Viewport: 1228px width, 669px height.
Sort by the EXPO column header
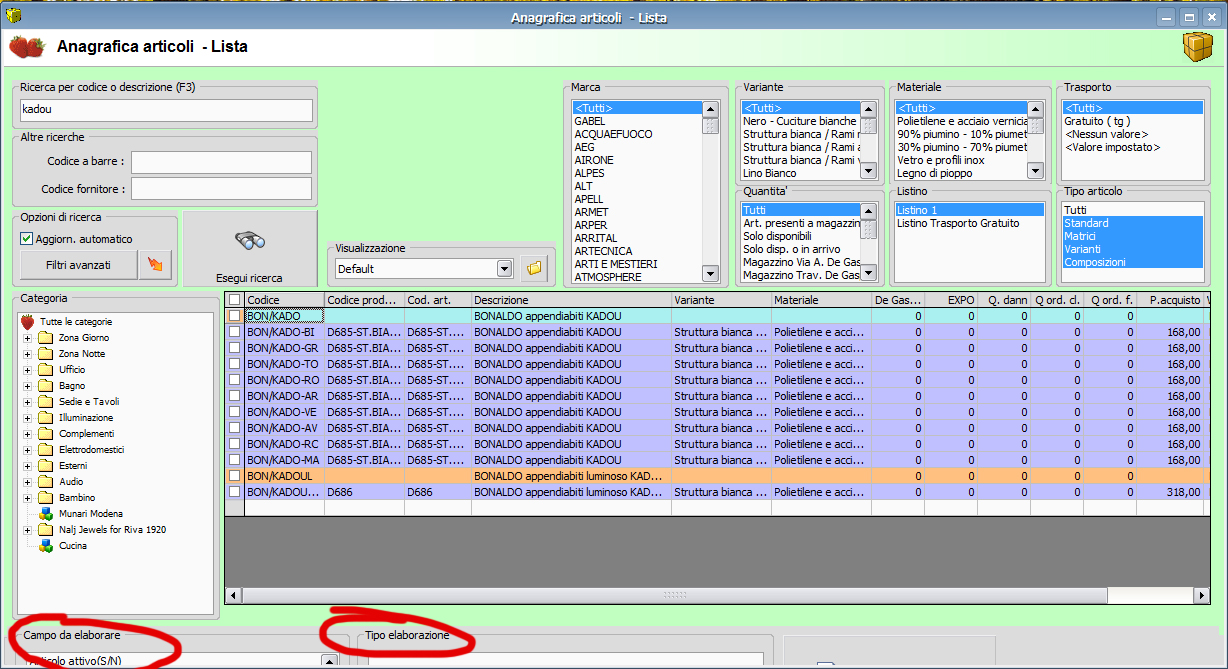[951, 300]
